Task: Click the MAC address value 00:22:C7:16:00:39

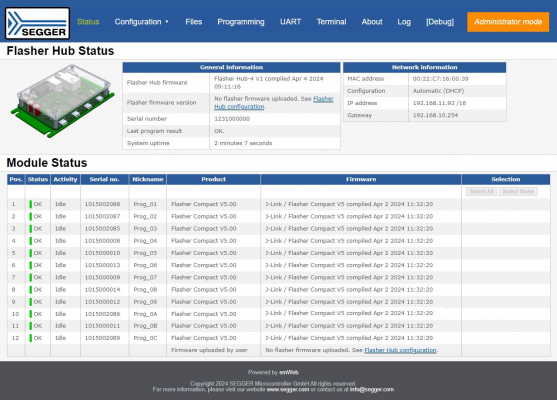Action: click(440, 79)
